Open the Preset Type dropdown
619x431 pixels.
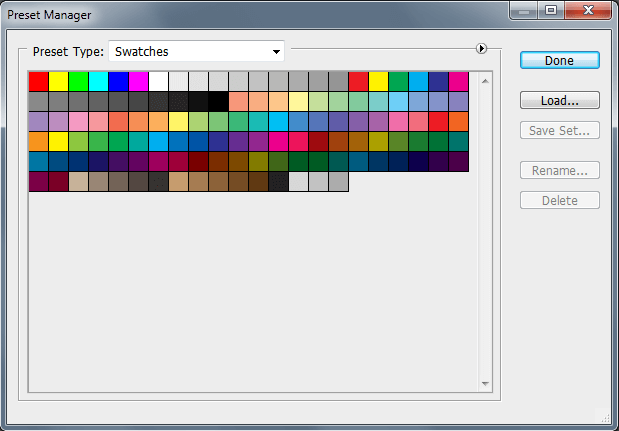point(196,51)
